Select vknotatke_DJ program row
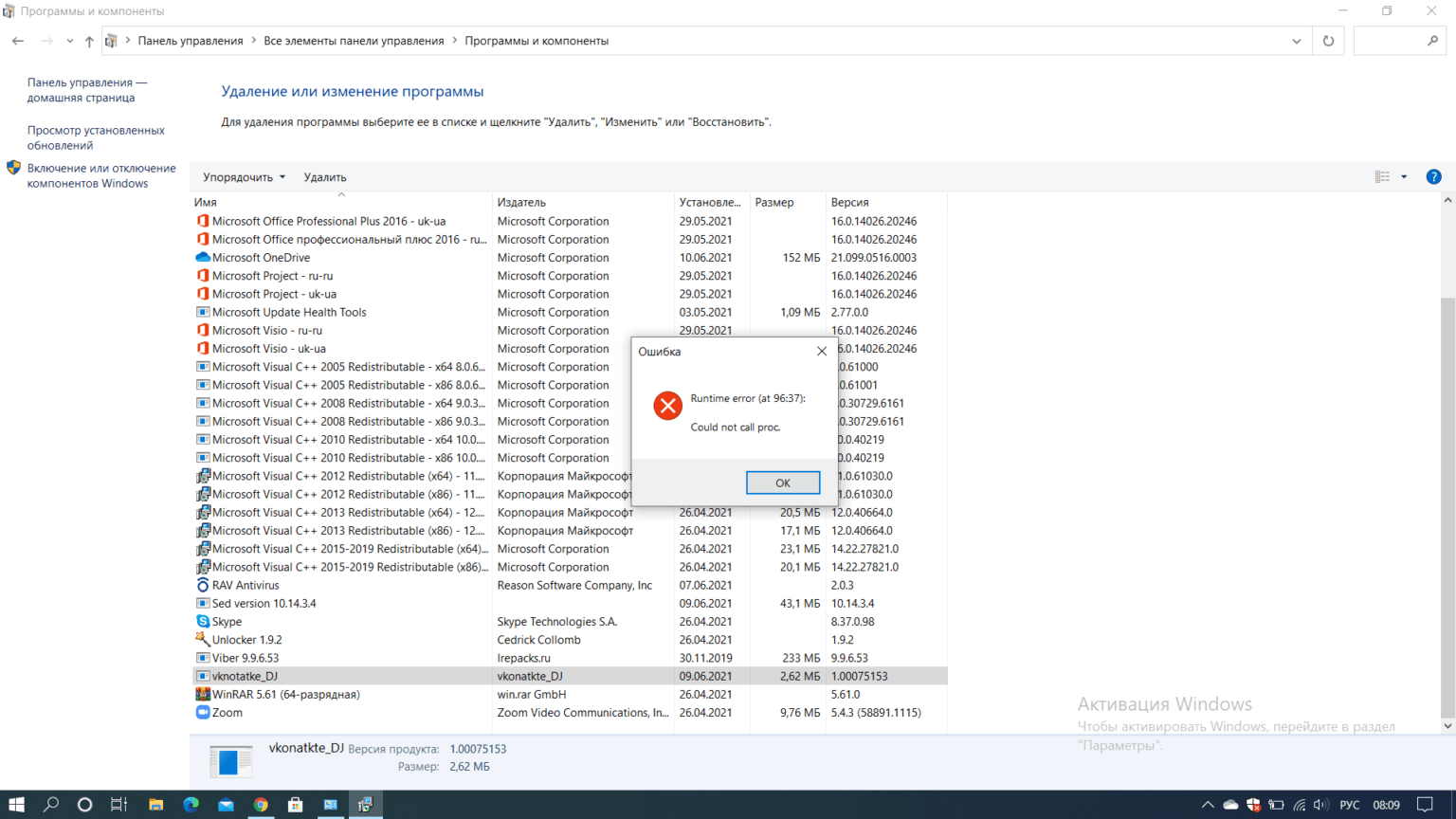Screen dimensions: 1456x819 [569, 676]
